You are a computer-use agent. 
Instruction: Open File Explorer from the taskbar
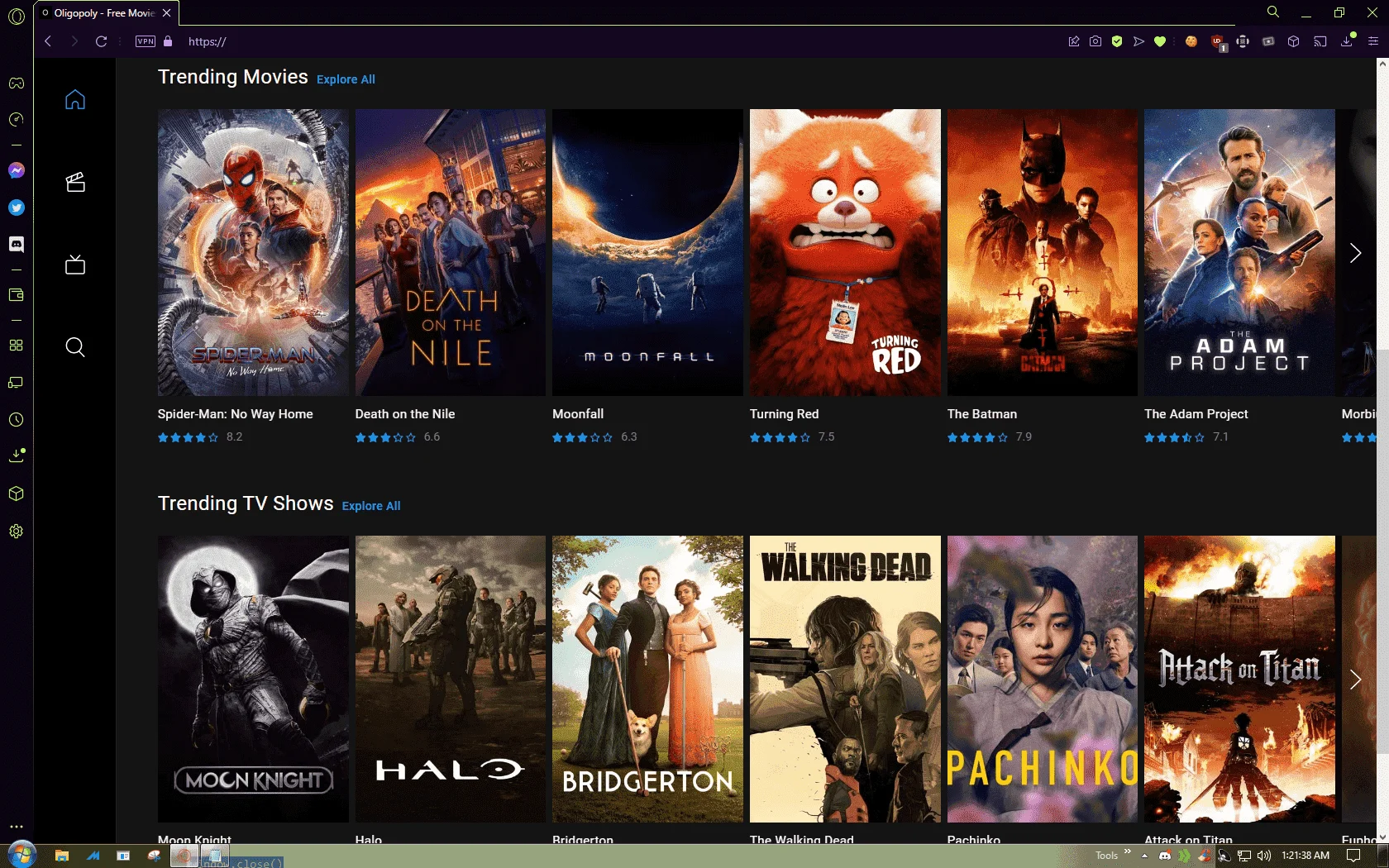pos(61,856)
